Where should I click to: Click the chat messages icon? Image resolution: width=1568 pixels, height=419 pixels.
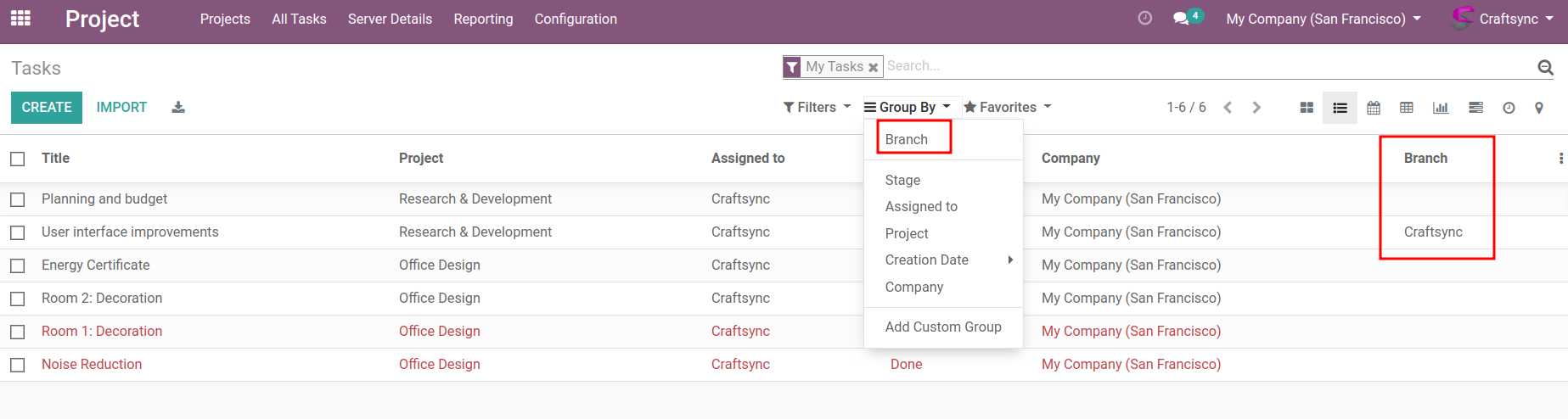click(1180, 19)
